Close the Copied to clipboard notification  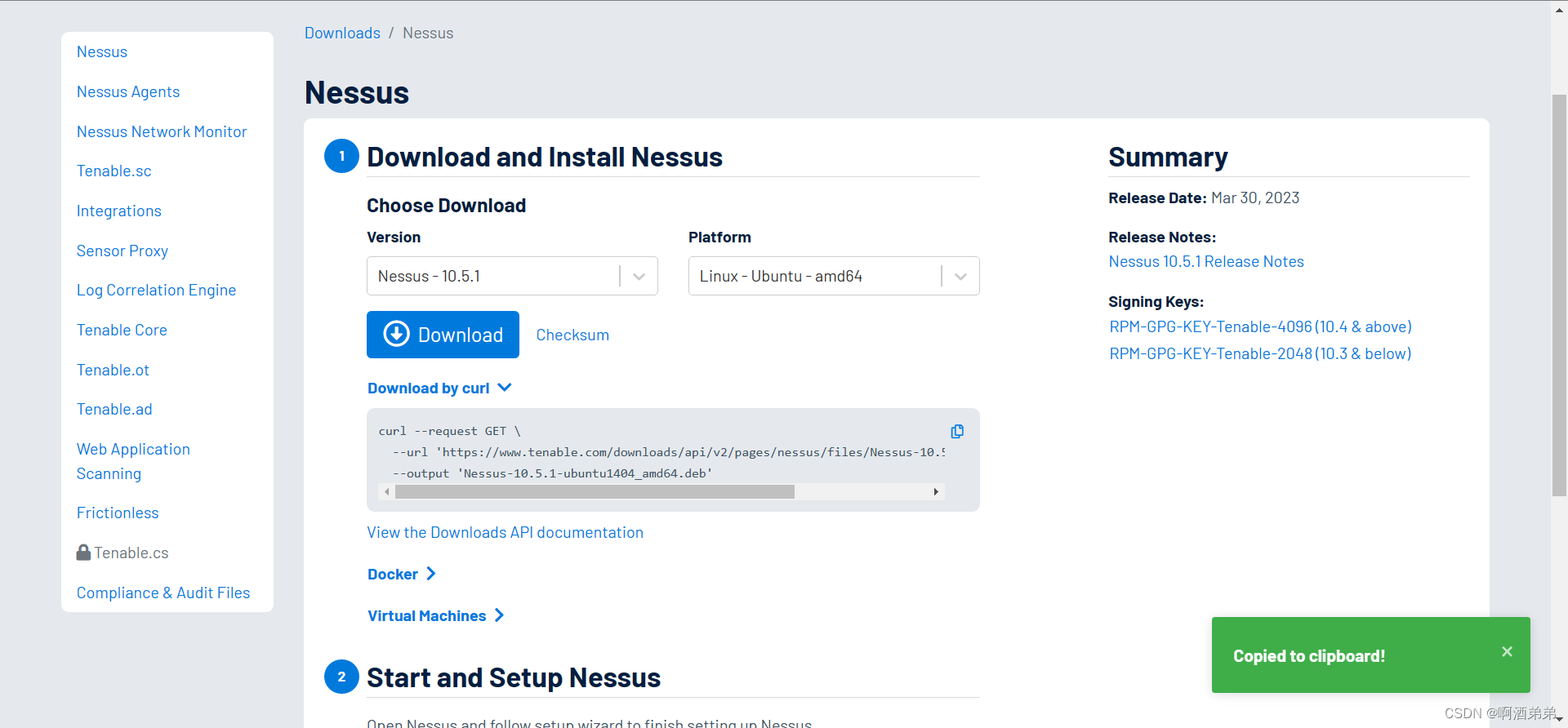[1507, 651]
